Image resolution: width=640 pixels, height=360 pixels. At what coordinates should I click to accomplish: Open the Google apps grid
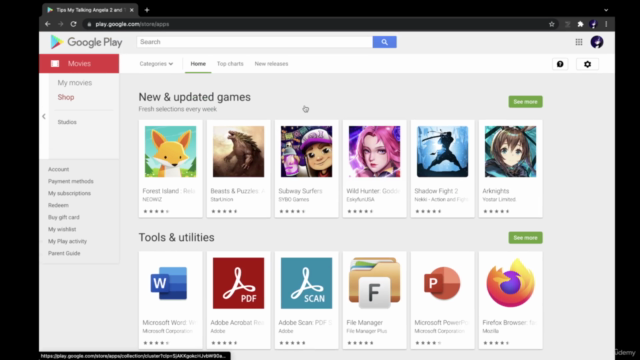point(579,42)
